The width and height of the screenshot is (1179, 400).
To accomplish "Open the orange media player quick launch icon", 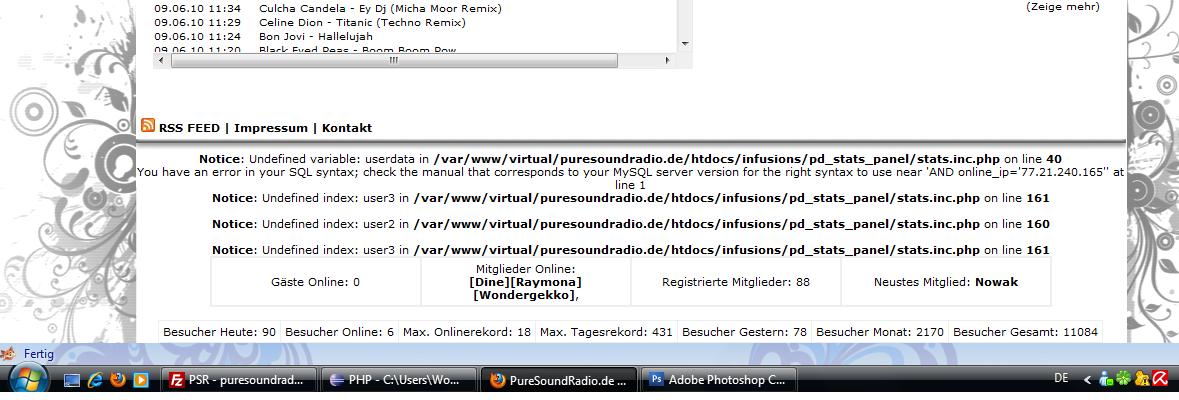I will pyautogui.click(x=141, y=380).
